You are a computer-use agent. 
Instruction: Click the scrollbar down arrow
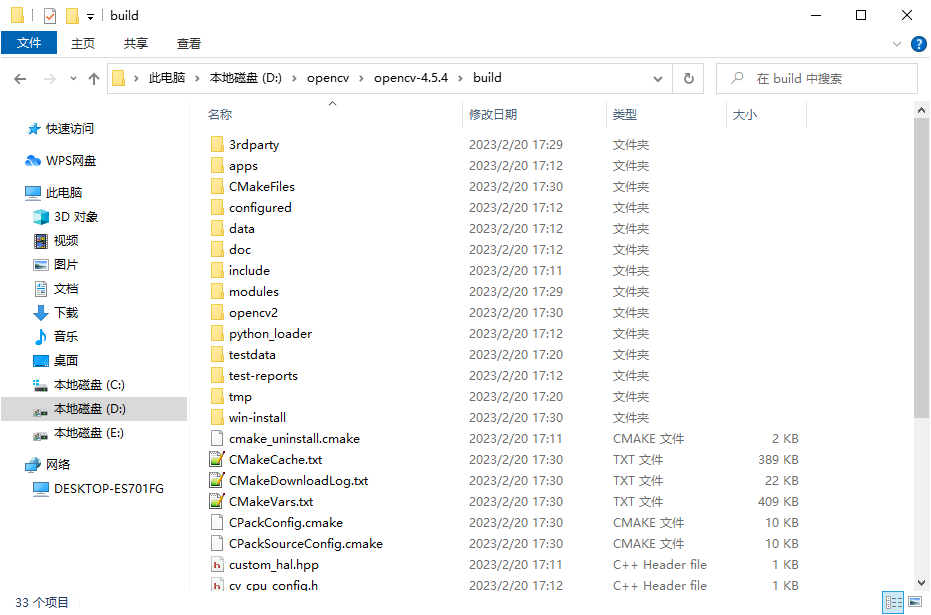pos(921,584)
